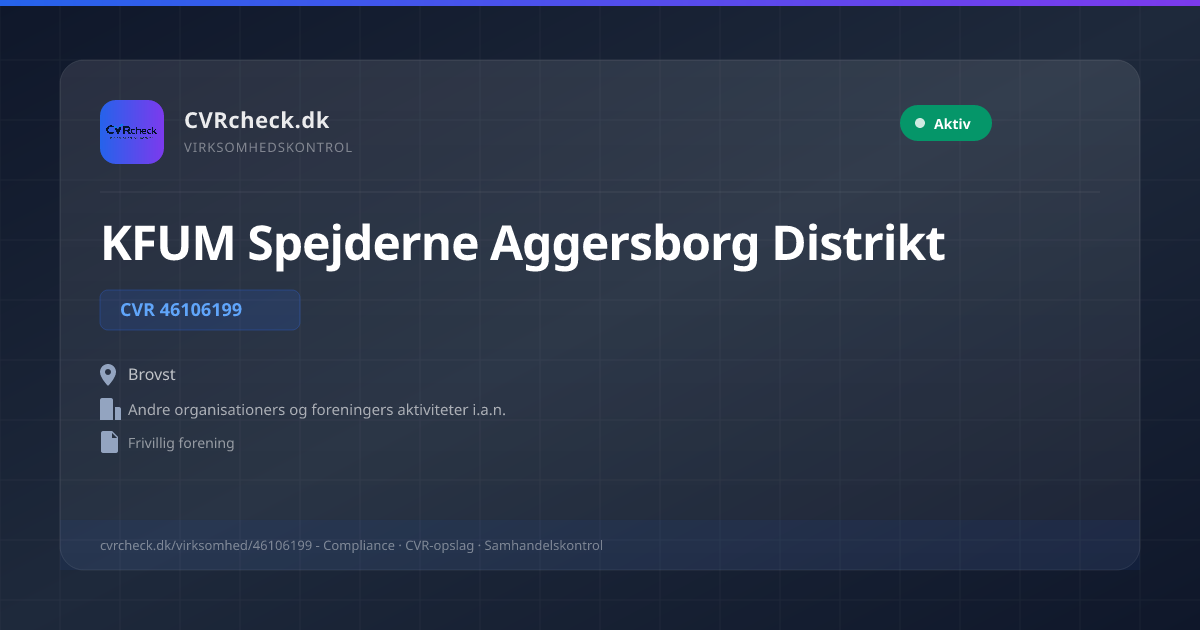Click the green Aktiv status badge
The image size is (1200, 630).
[x=946, y=123]
